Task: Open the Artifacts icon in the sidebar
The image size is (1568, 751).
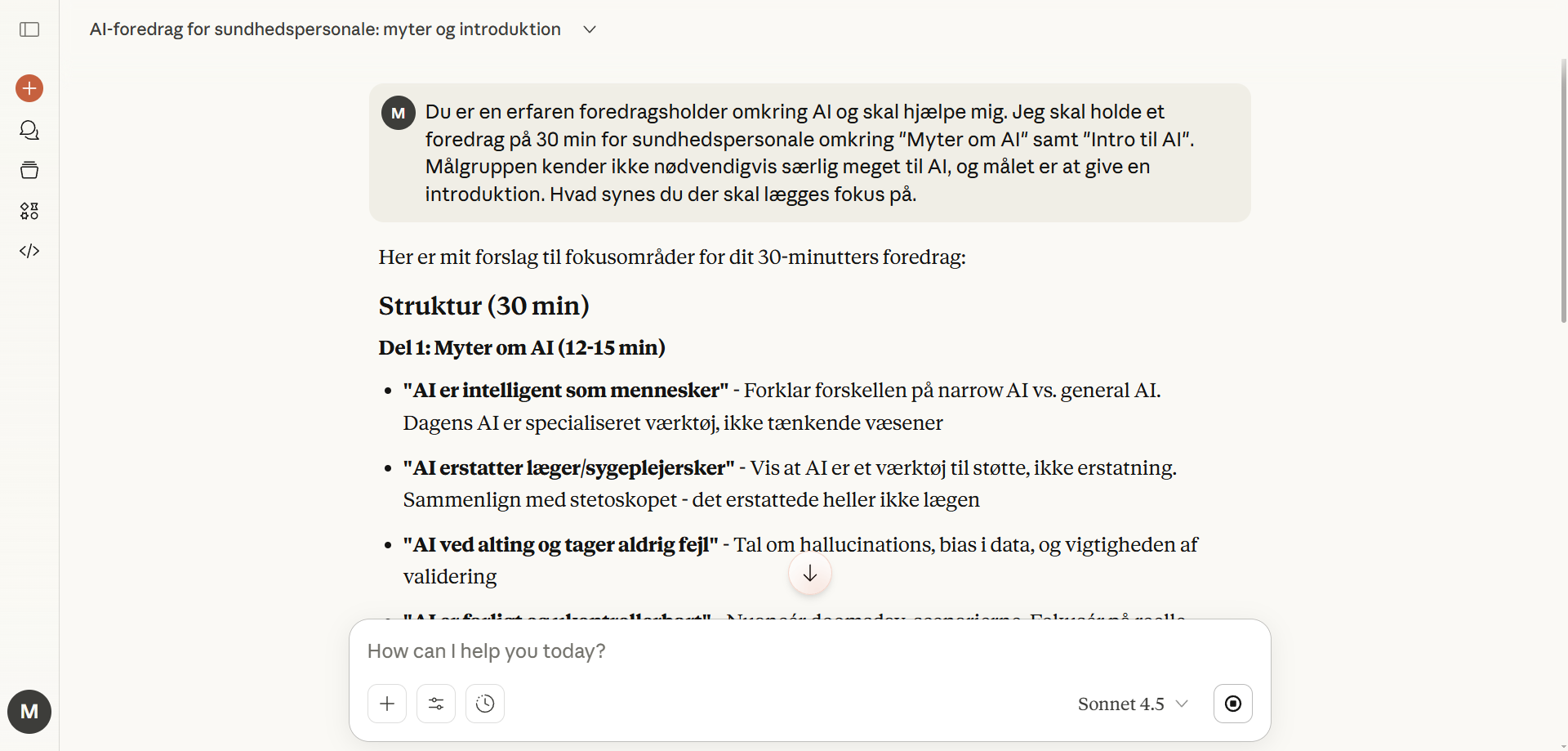Action: pos(29,211)
